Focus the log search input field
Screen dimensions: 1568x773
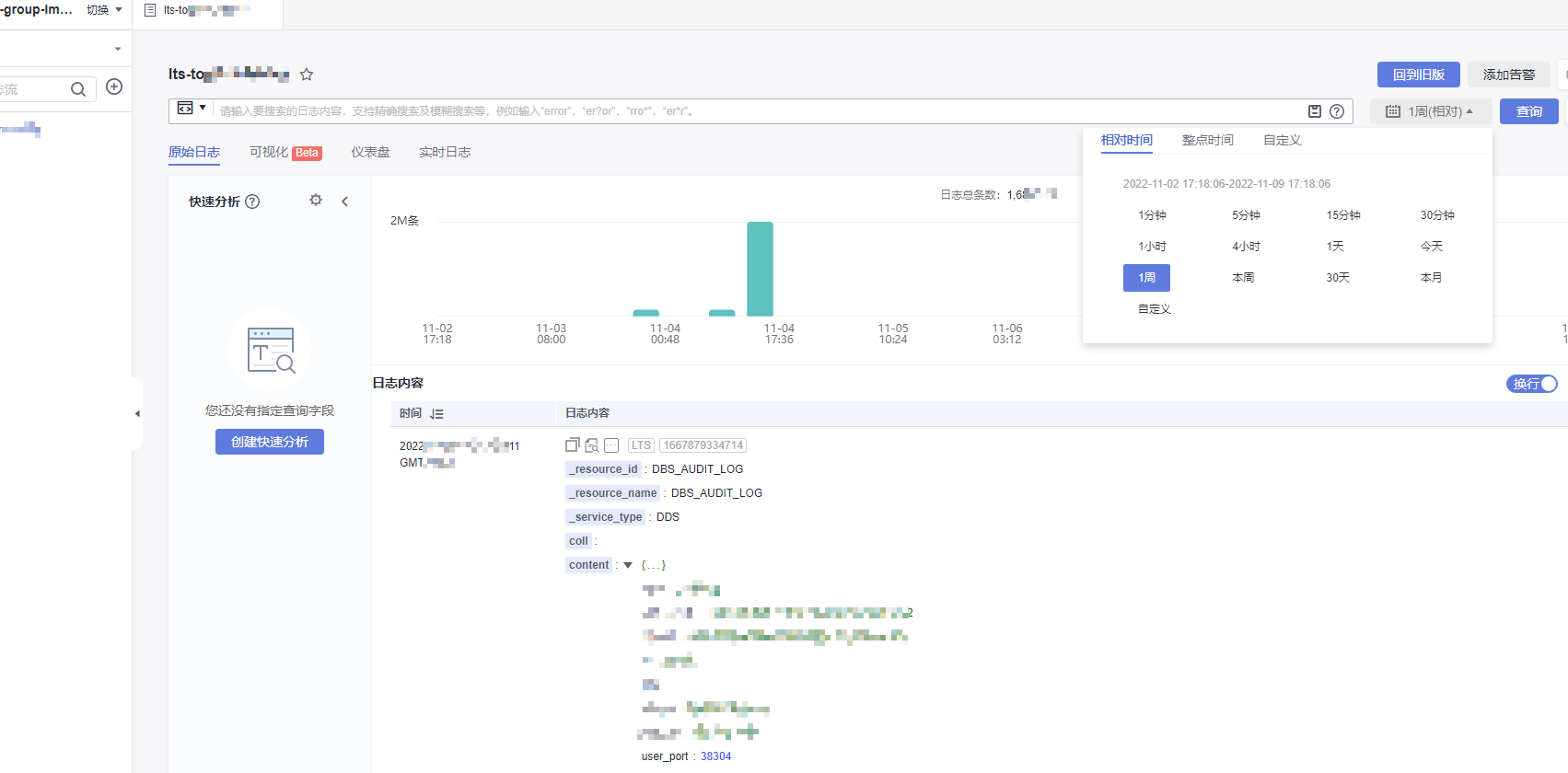tap(755, 111)
